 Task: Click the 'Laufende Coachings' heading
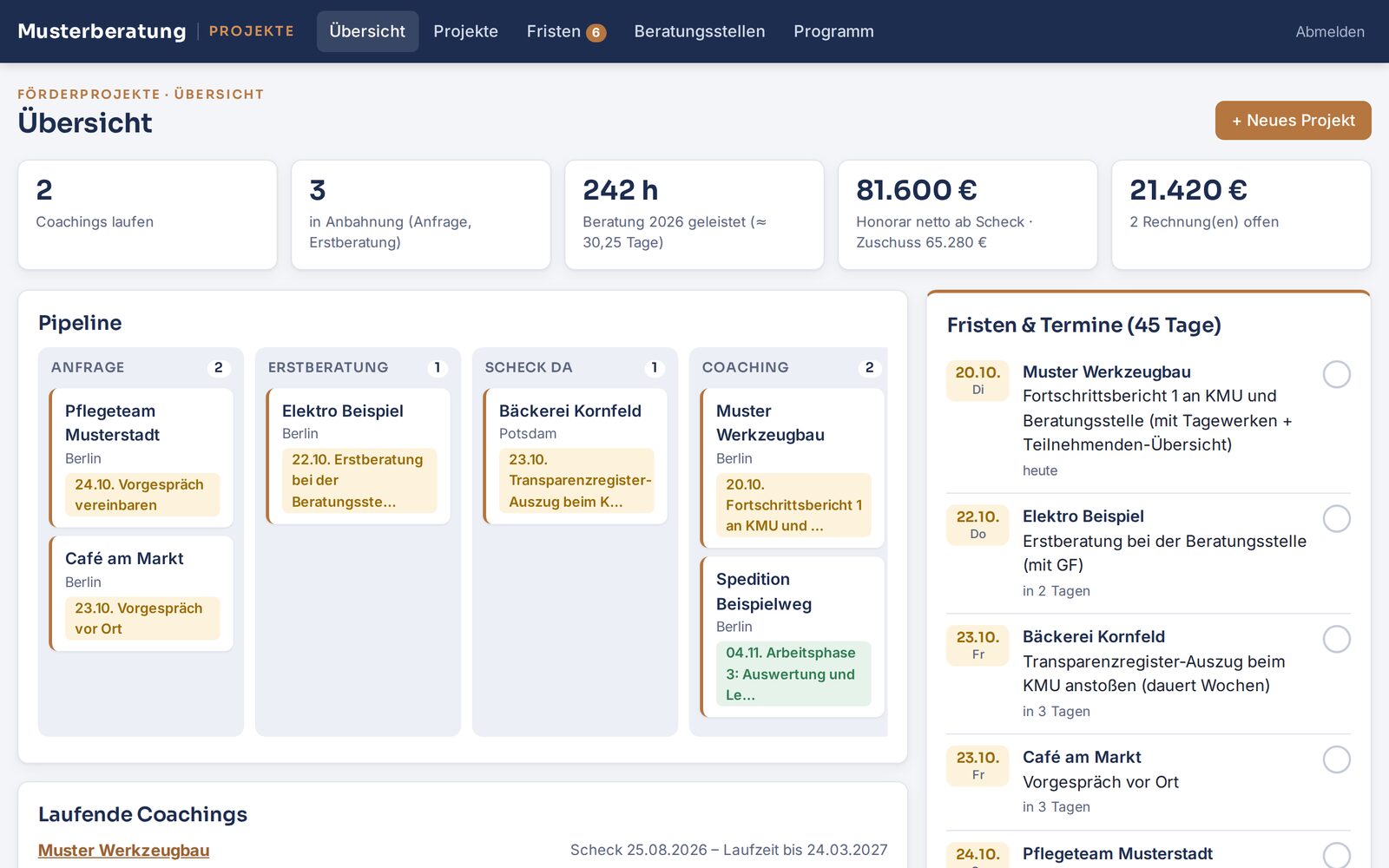tap(142, 814)
